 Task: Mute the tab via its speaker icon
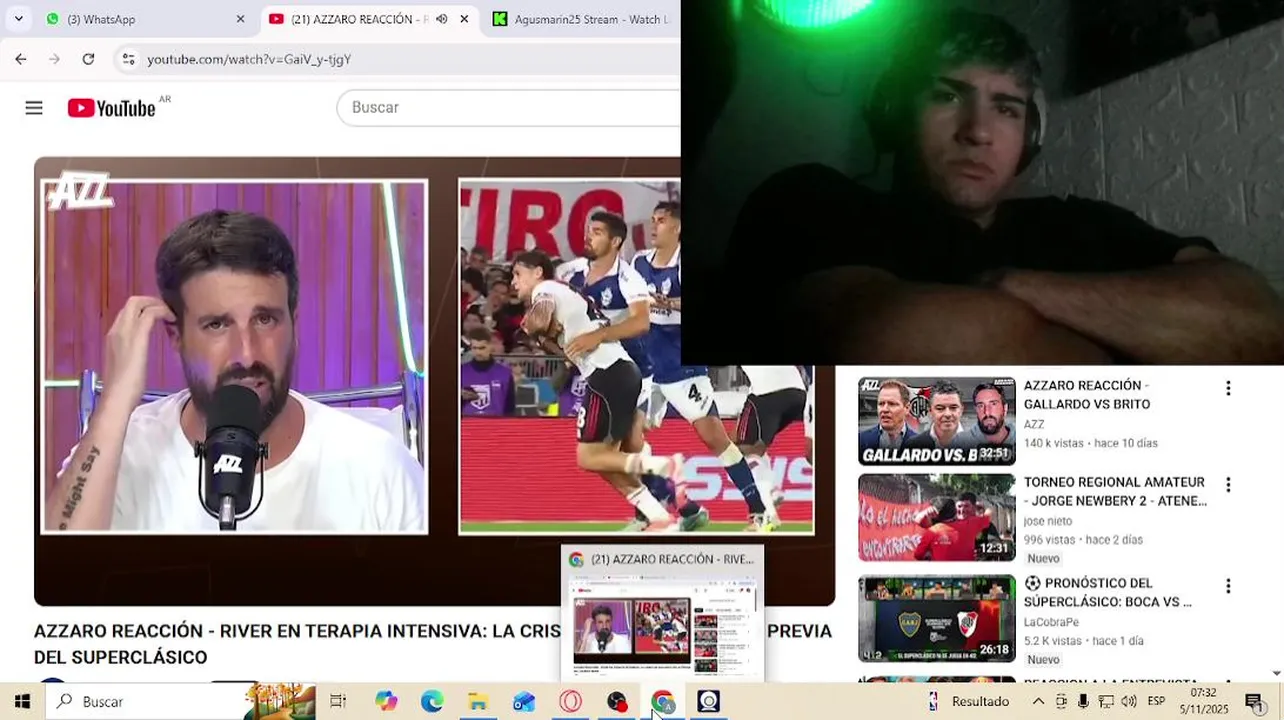(442, 19)
